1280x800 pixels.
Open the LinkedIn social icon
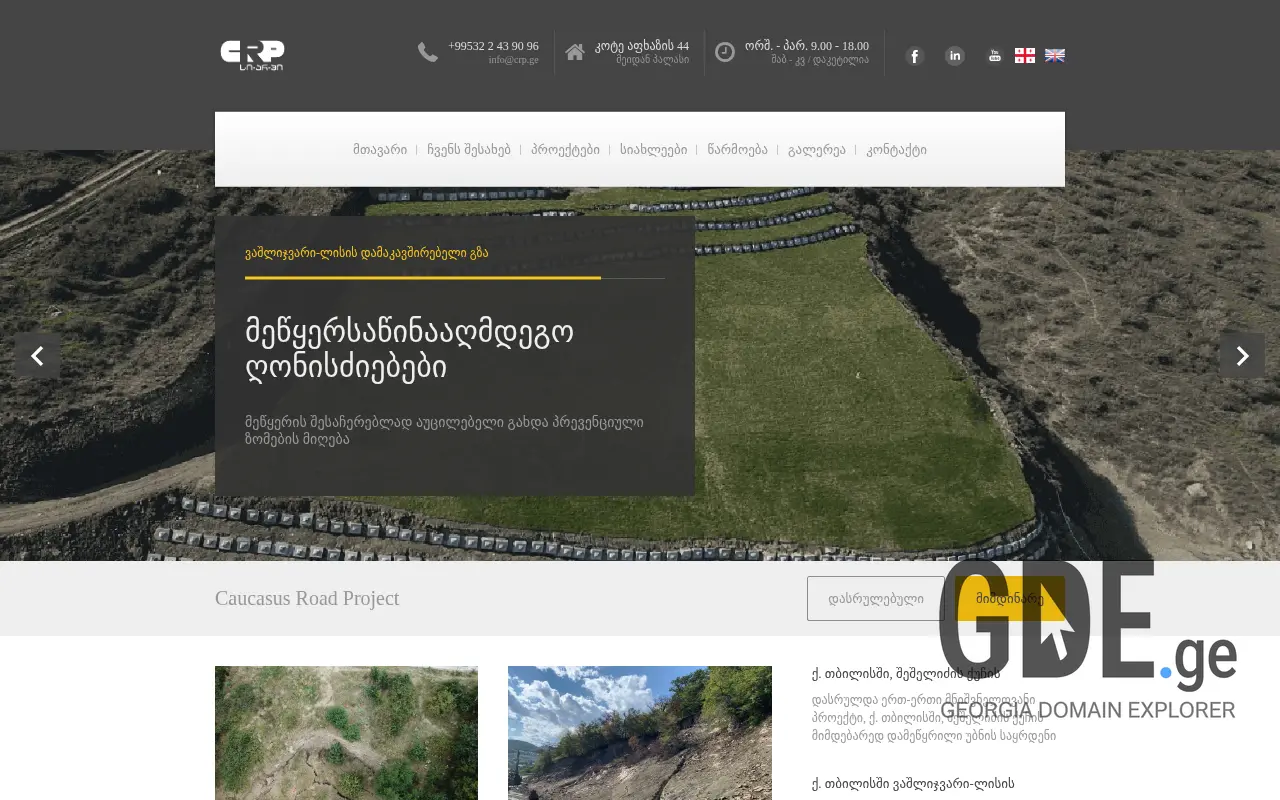tap(954, 55)
